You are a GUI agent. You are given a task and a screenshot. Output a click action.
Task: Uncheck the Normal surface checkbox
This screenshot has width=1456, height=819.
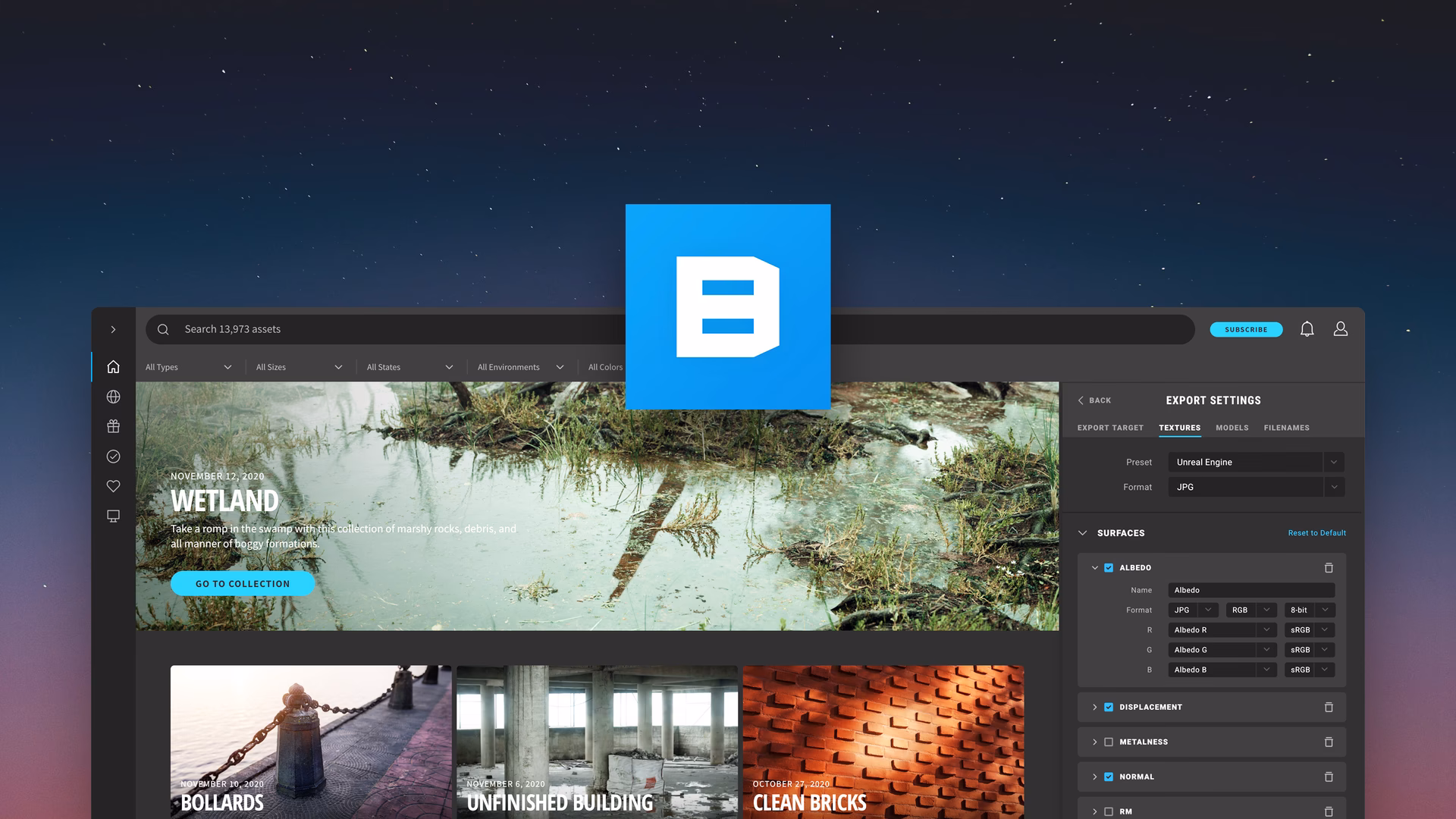1109,777
